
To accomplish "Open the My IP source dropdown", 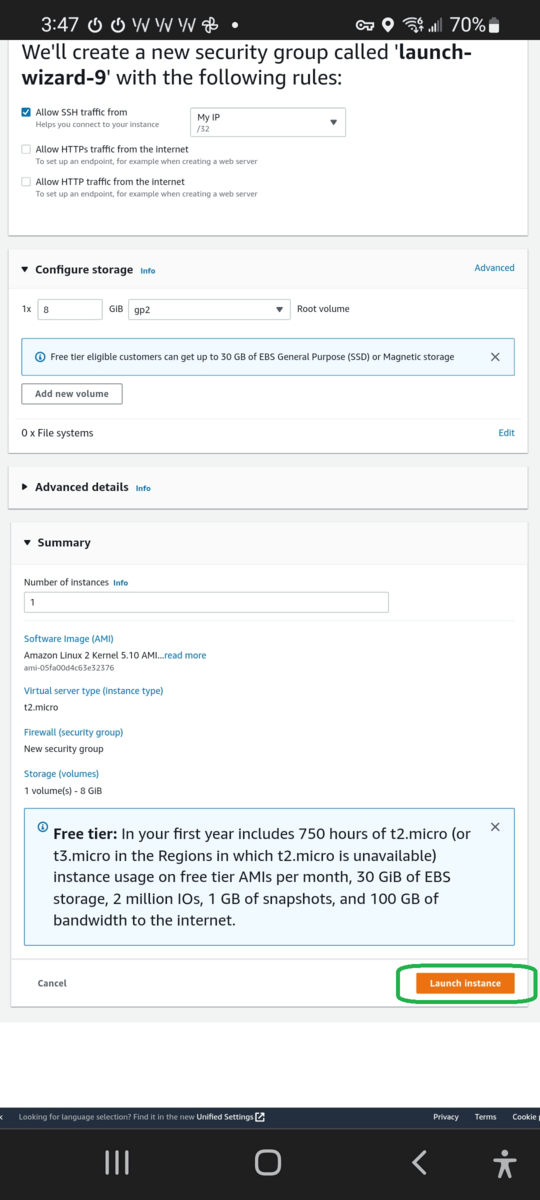I will pos(268,122).
